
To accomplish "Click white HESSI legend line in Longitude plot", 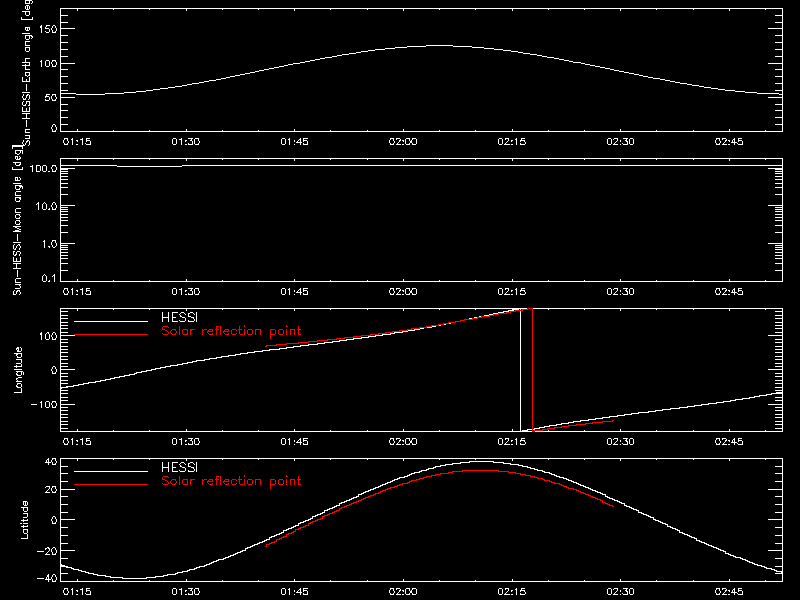I will pyautogui.click(x=111, y=321).
